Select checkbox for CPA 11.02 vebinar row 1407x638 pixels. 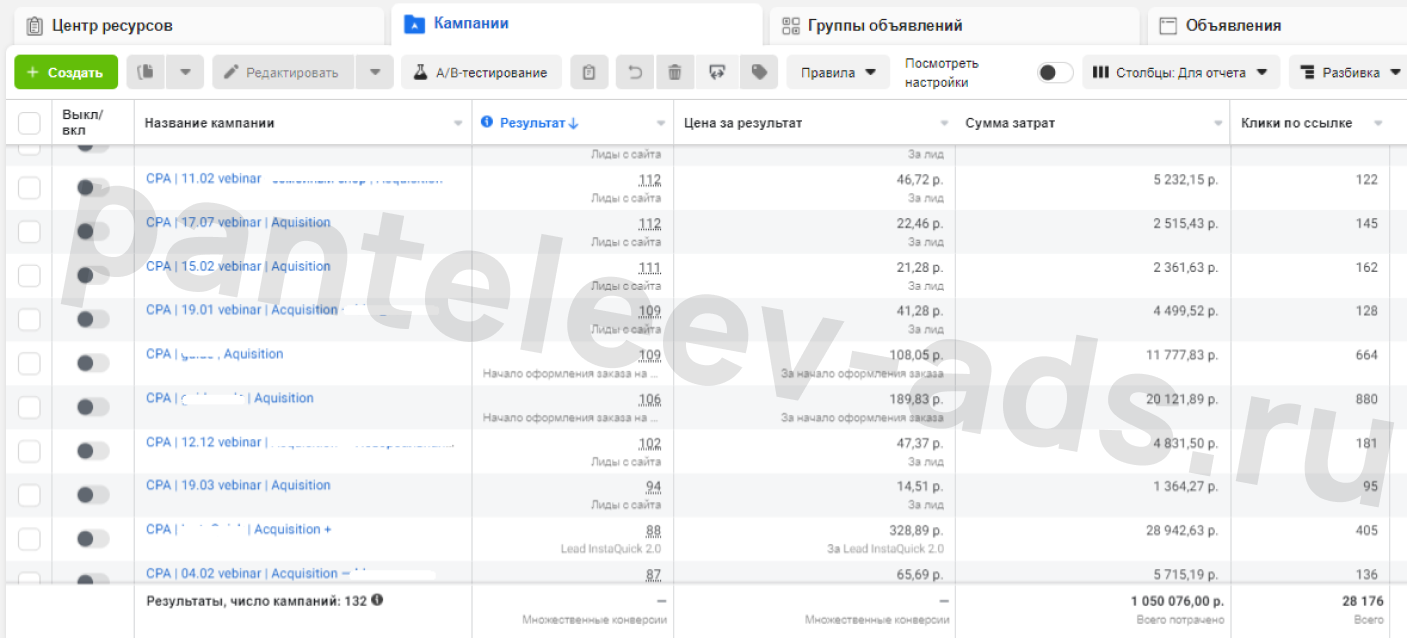(x=29, y=188)
